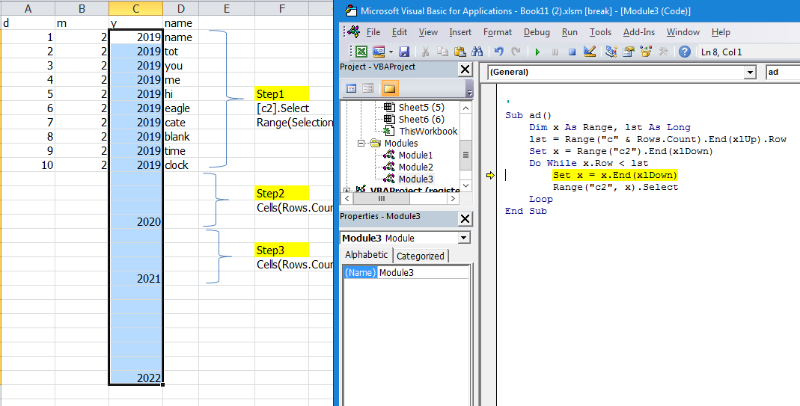
Task: Open the (General) object dropdown
Action: [750, 72]
